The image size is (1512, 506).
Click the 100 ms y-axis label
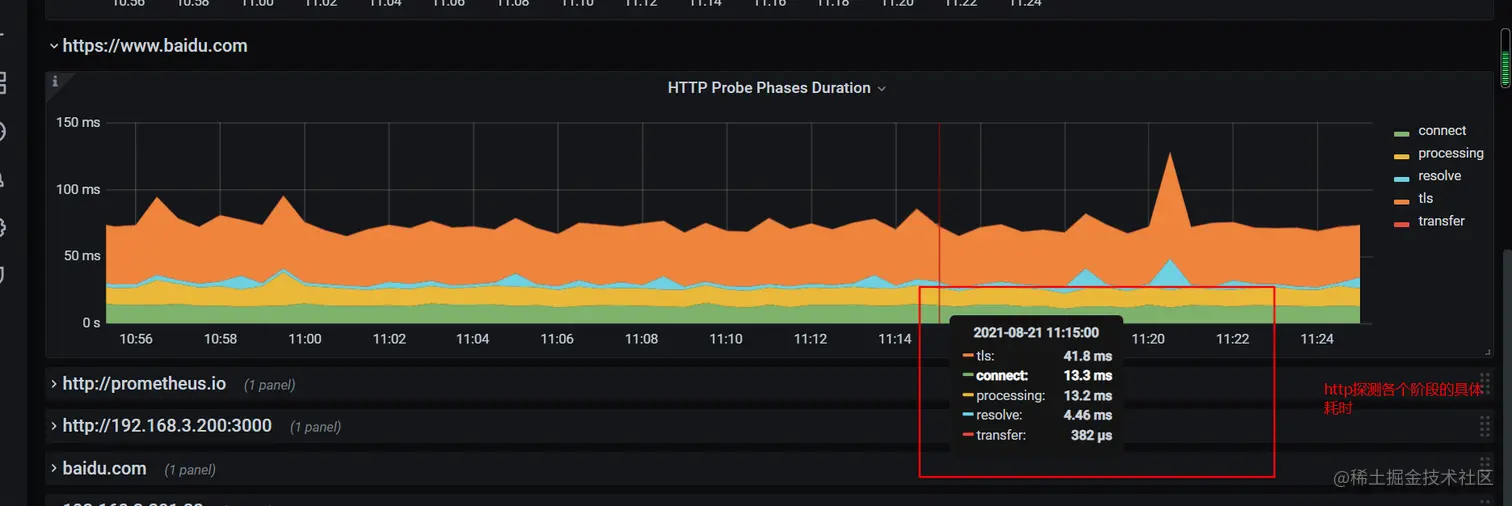pos(78,189)
